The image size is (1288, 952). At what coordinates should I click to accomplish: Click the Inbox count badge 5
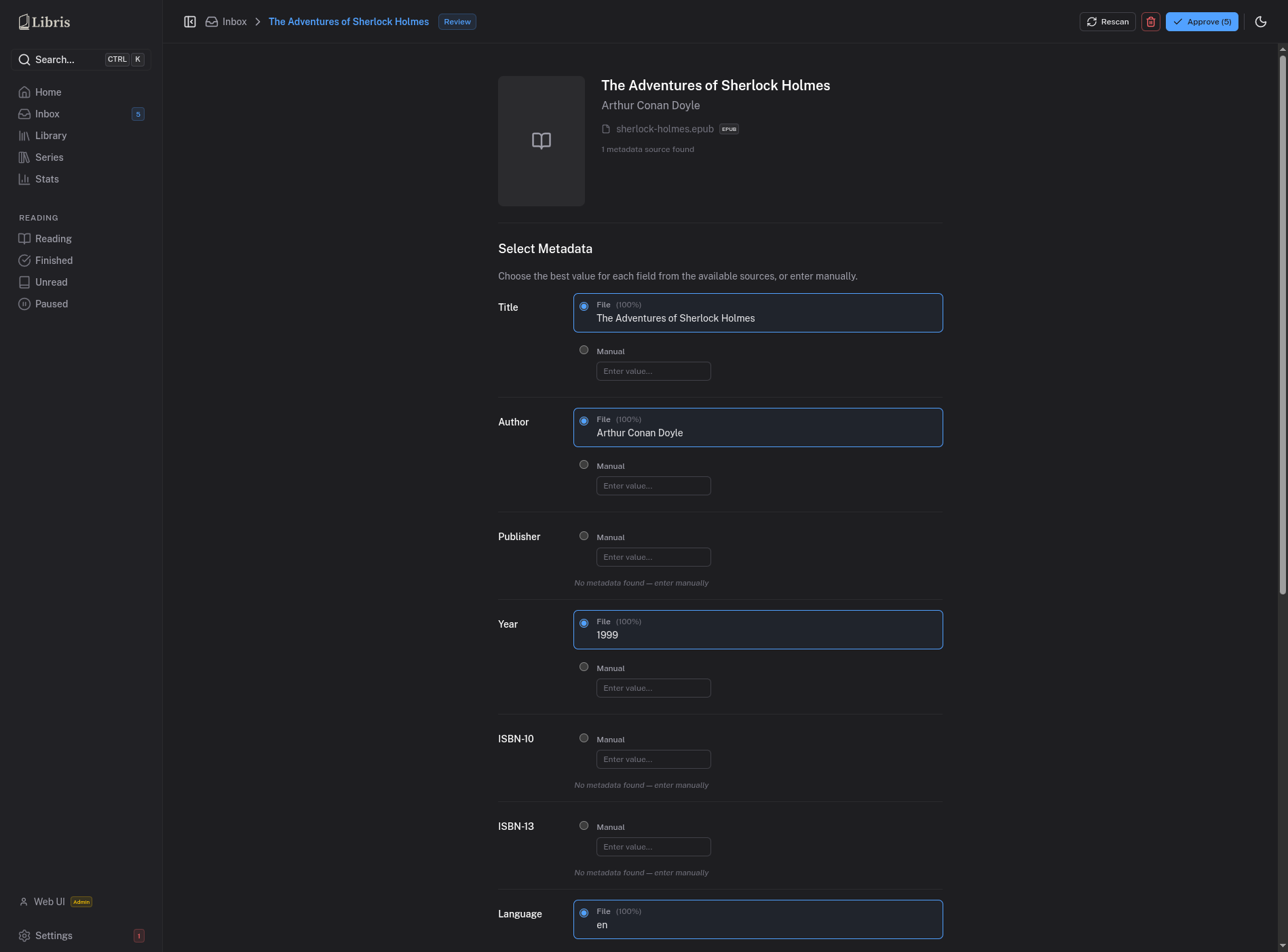(x=138, y=114)
